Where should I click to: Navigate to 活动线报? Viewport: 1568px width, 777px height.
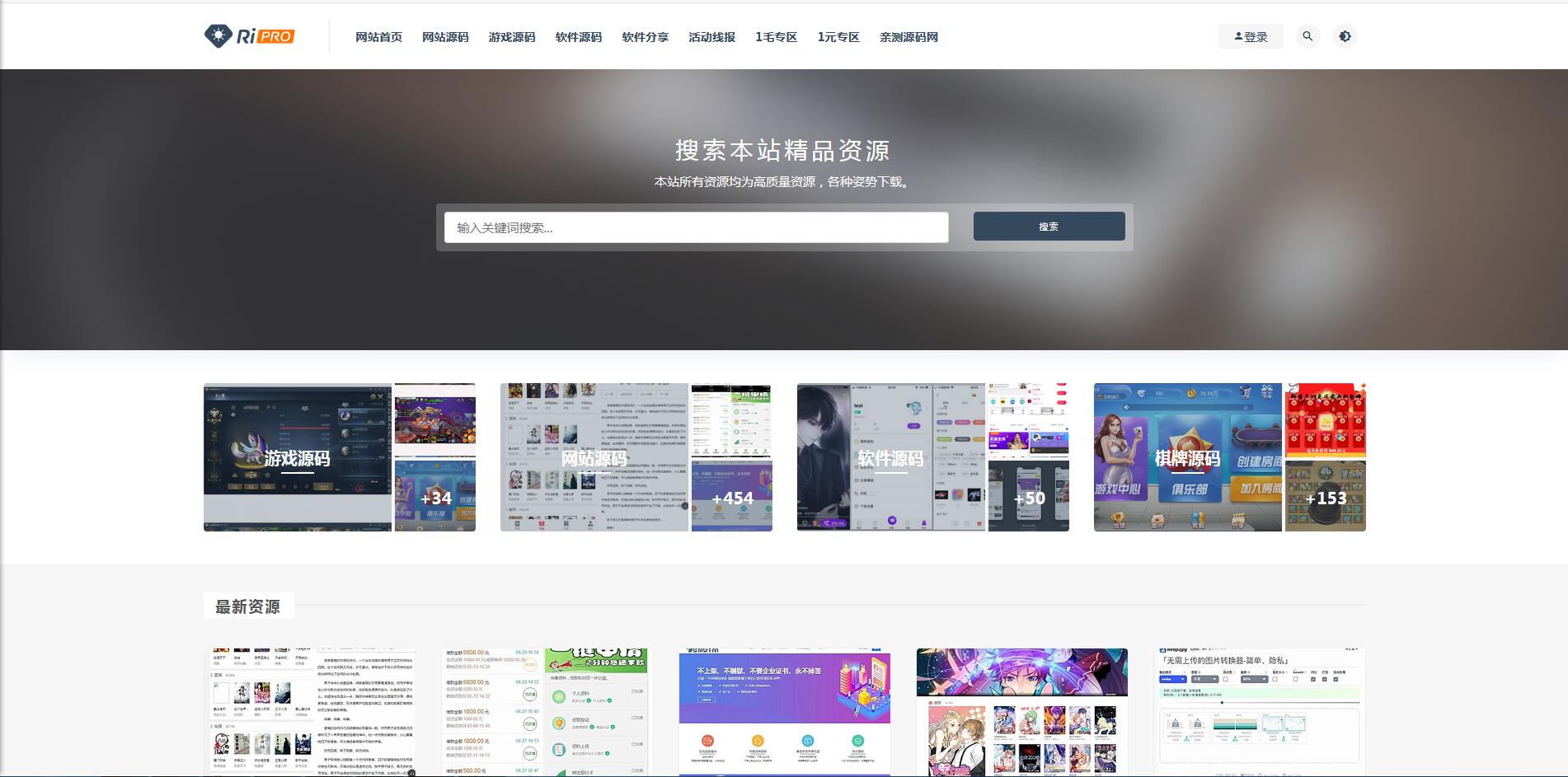(712, 37)
